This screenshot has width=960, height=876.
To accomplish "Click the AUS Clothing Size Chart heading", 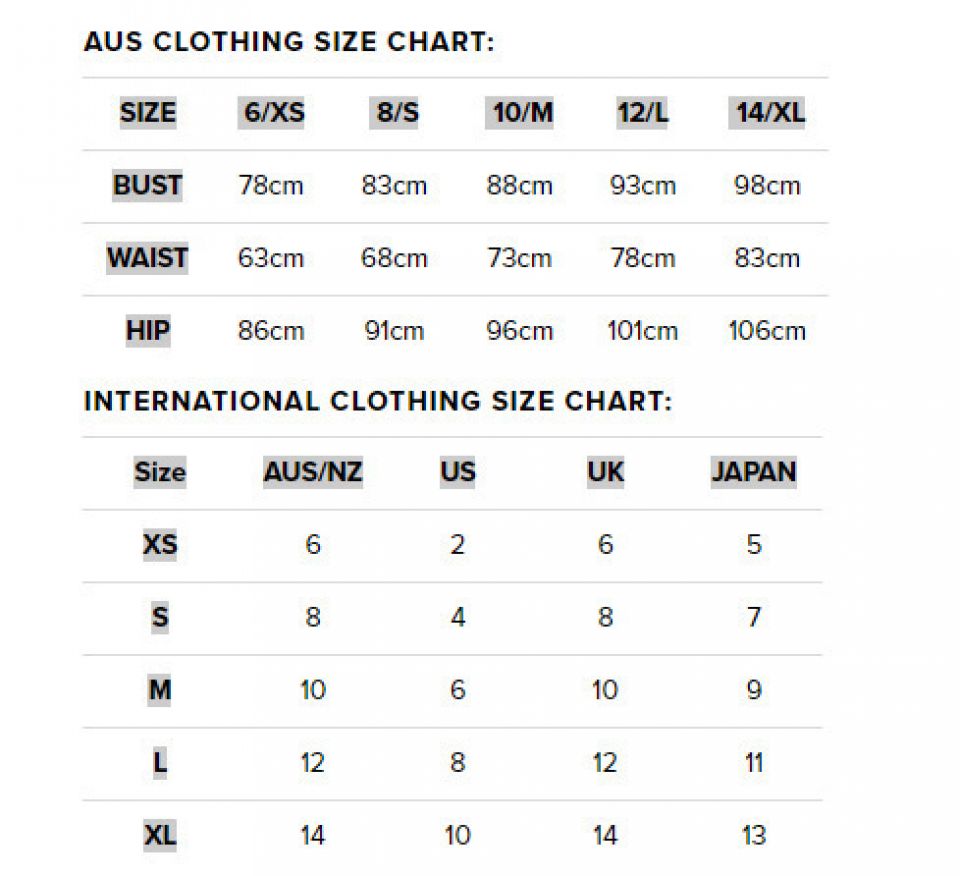I will (289, 42).
